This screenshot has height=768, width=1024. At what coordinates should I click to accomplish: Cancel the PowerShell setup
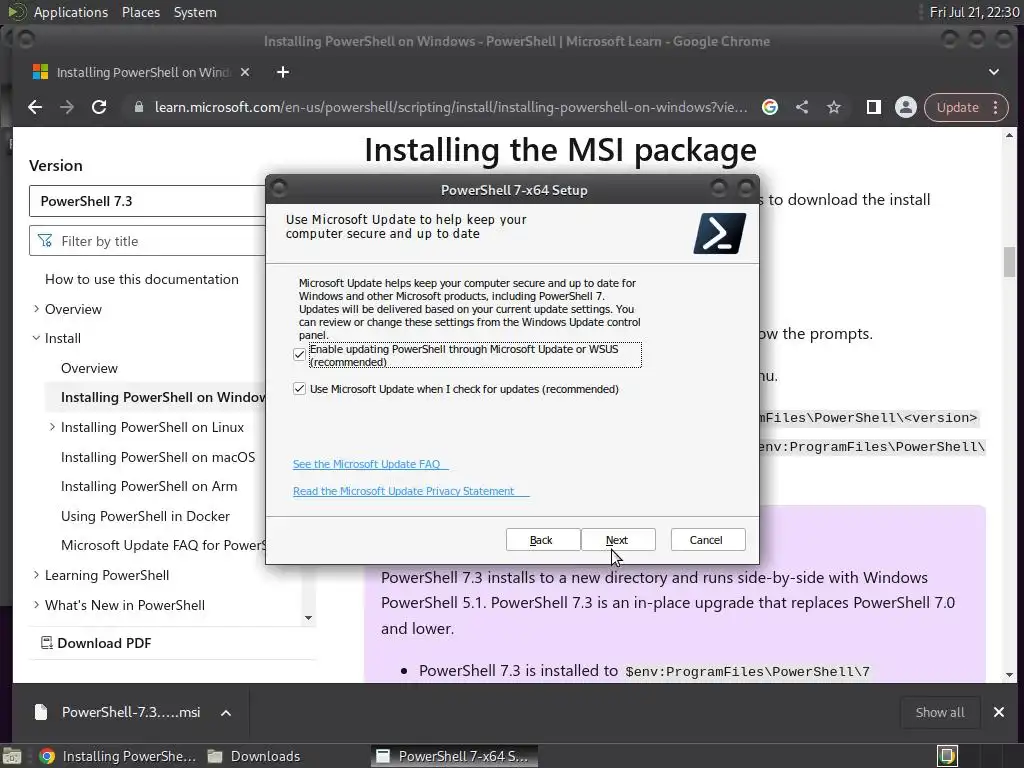click(x=707, y=539)
